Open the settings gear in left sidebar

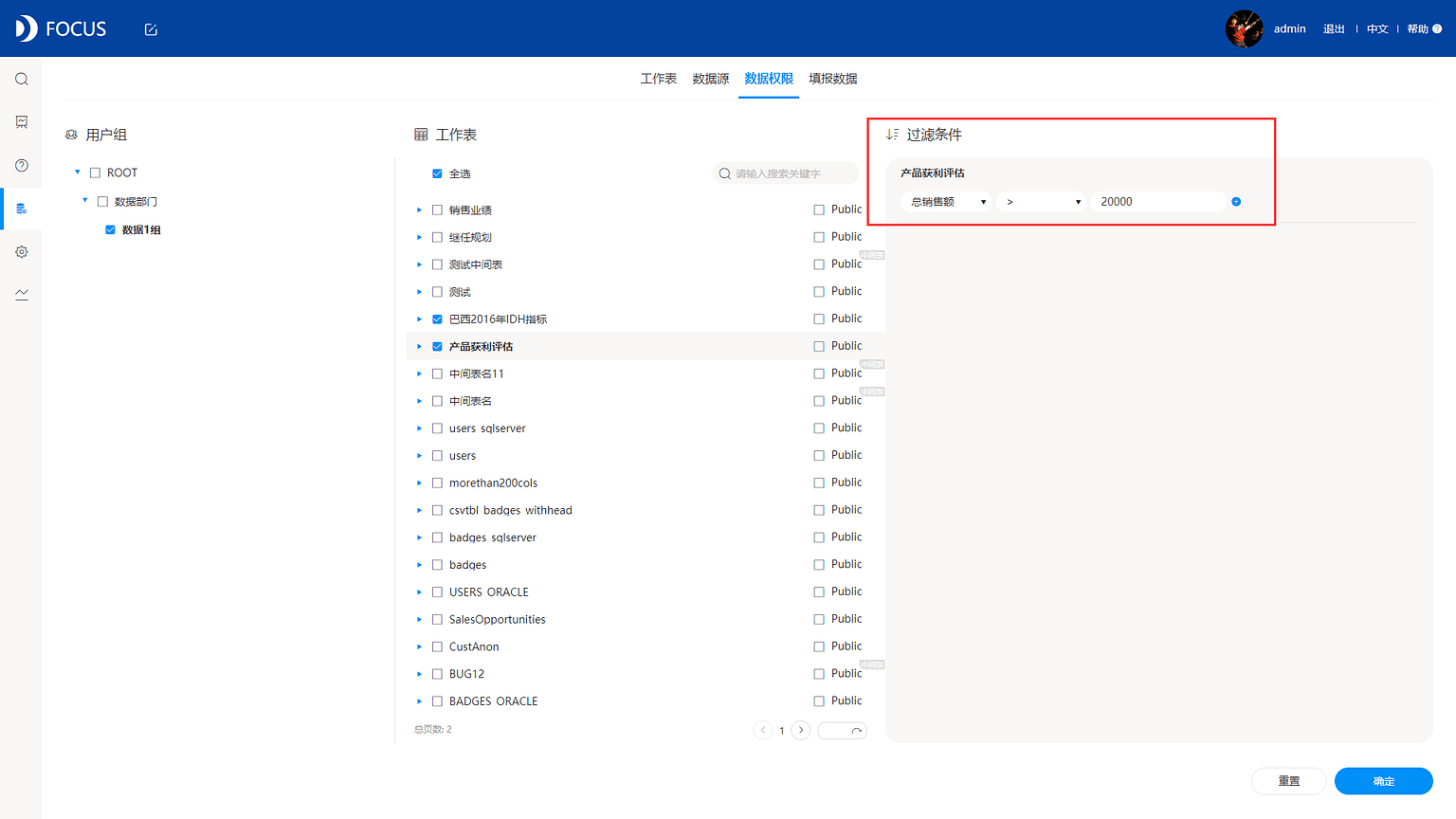point(21,251)
